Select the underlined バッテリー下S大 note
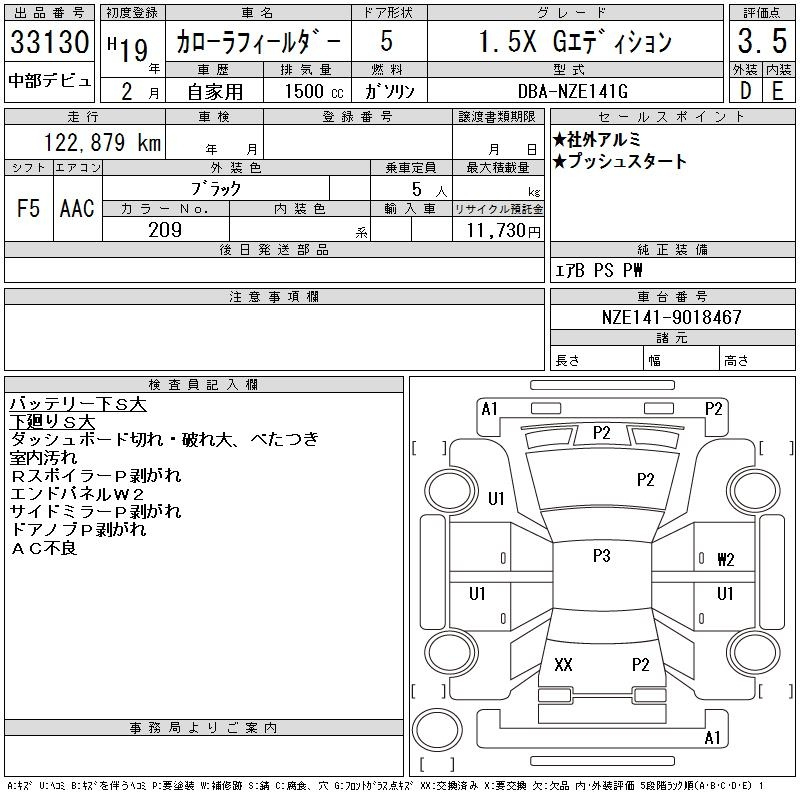This screenshot has height=800, width=800. pos(78,404)
